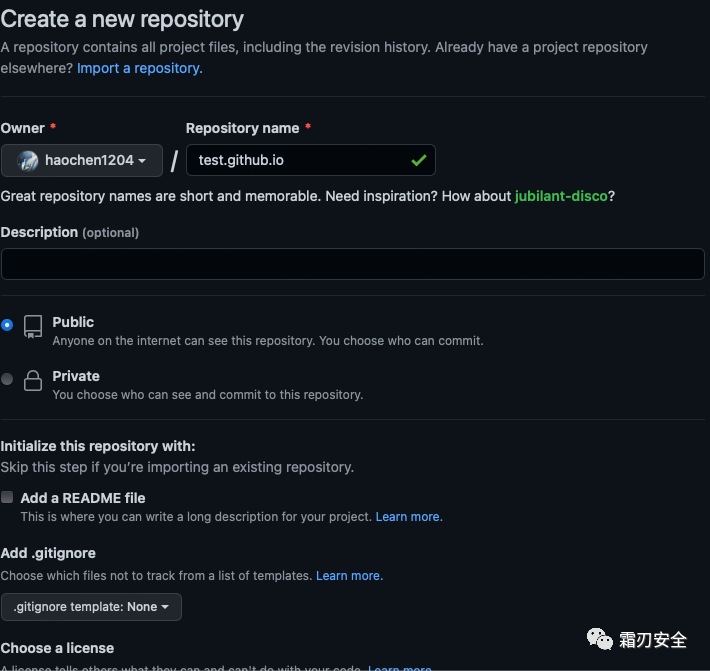Select the Public radio button

point(8,325)
